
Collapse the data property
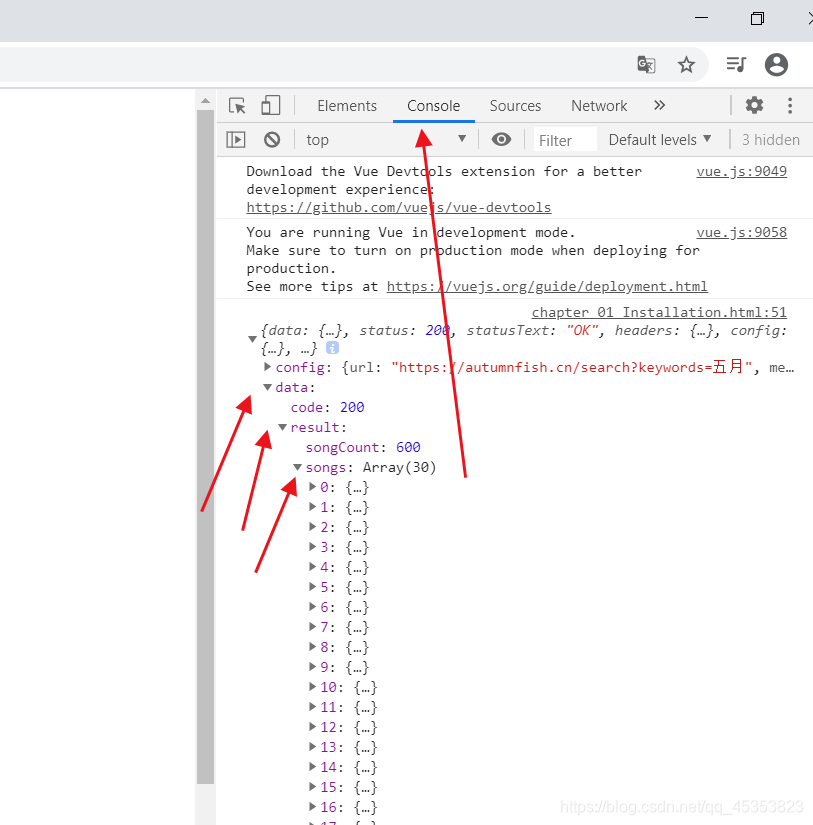267,387
